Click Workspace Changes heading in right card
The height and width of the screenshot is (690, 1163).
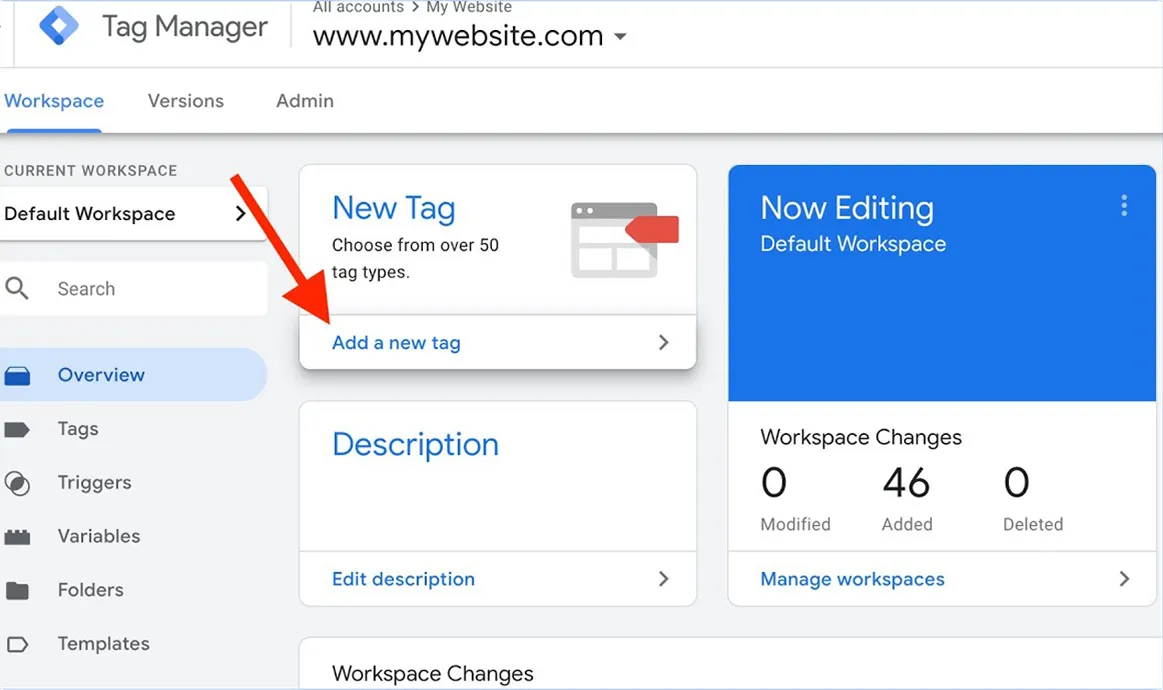coord(861,437)
